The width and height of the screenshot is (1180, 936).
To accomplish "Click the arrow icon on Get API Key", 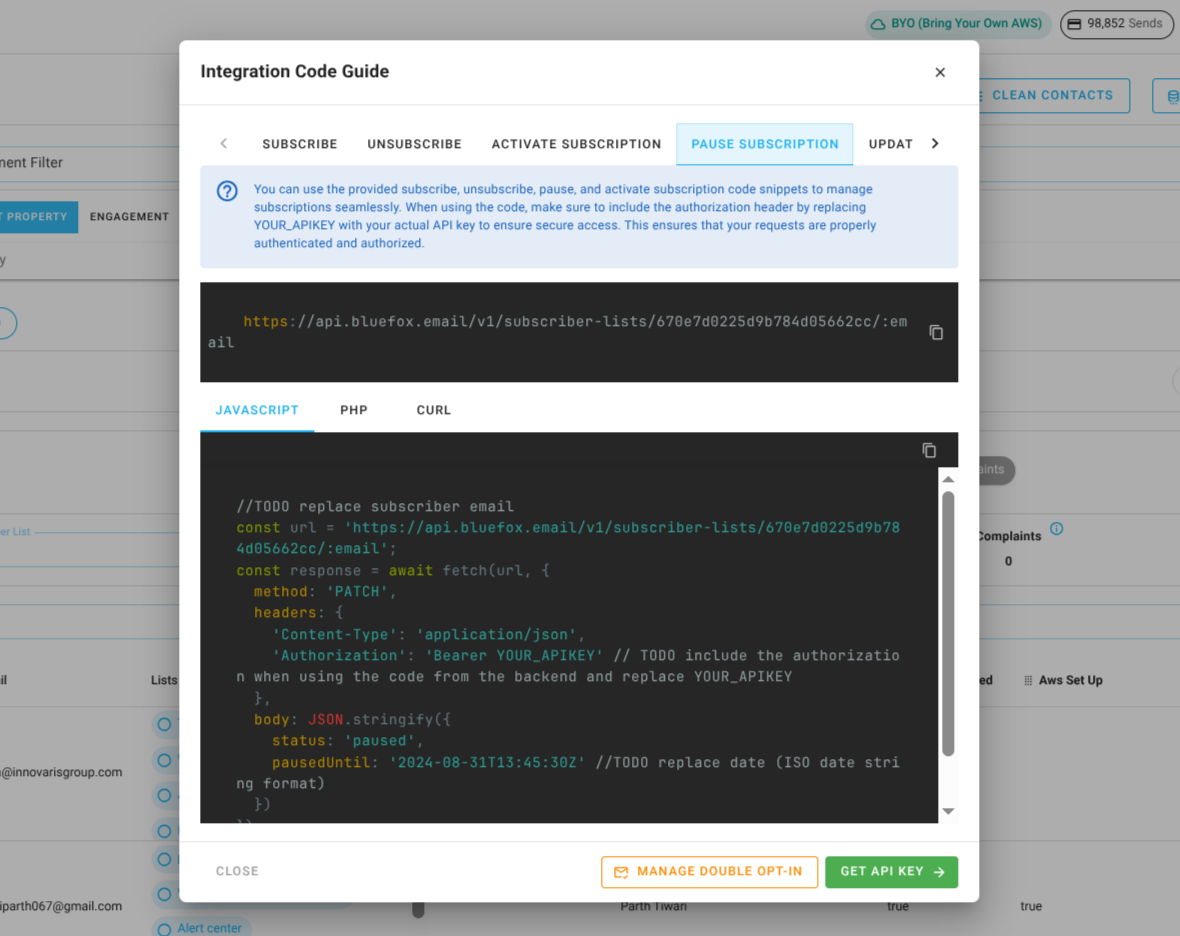I will (939, 872).
